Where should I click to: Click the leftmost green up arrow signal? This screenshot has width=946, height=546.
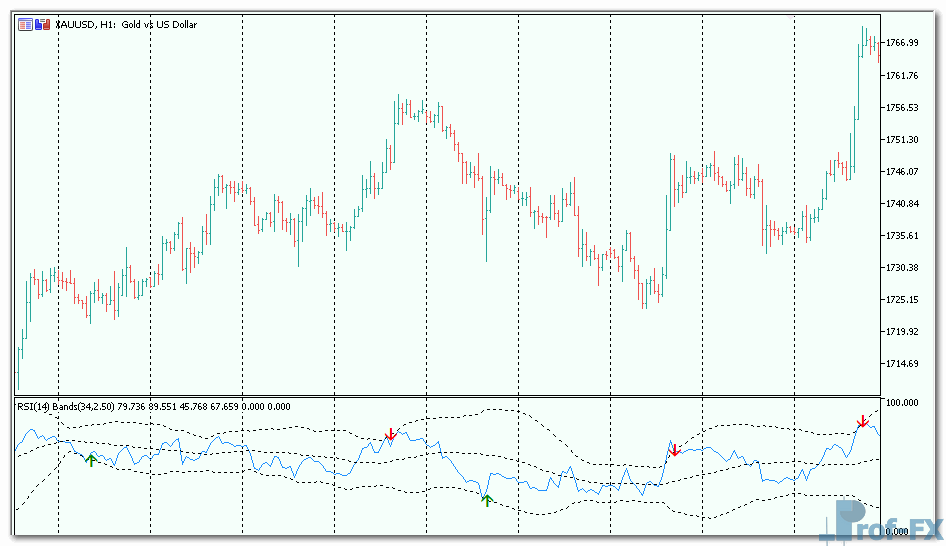coord(91,459)
